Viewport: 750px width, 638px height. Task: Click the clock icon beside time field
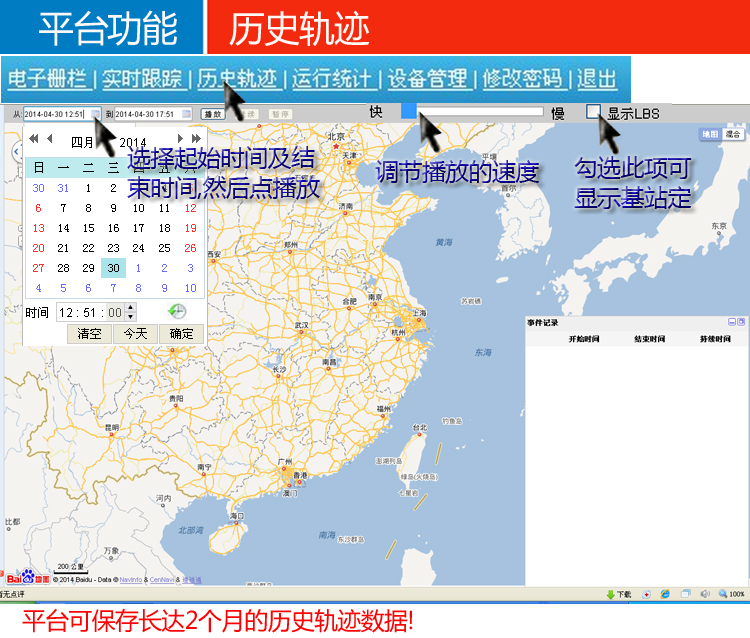tap(176, 311)
